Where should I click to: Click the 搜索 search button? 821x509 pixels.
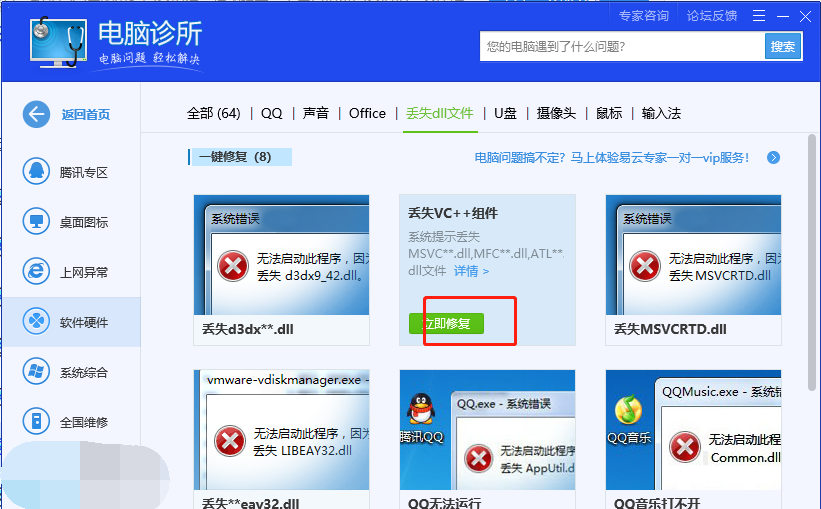coord(783,46)
